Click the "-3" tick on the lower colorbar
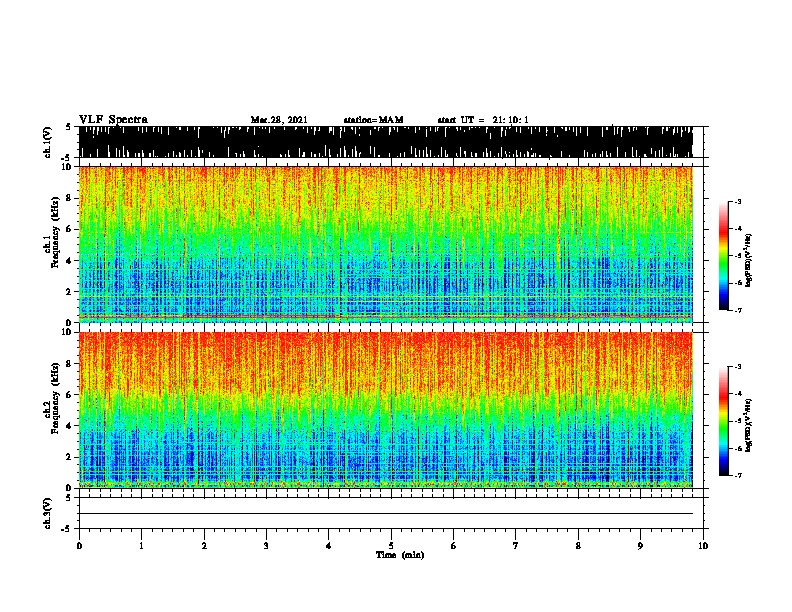Screen dimensions: 792x612 coord(737,367)
